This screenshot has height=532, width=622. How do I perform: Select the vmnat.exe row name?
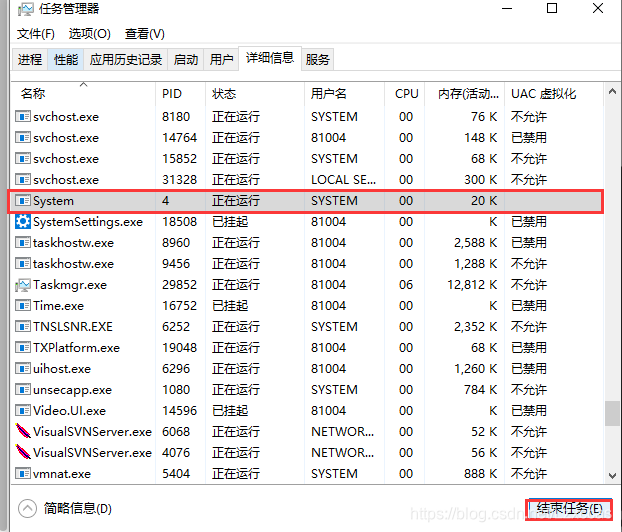click(x=62, y=473)
